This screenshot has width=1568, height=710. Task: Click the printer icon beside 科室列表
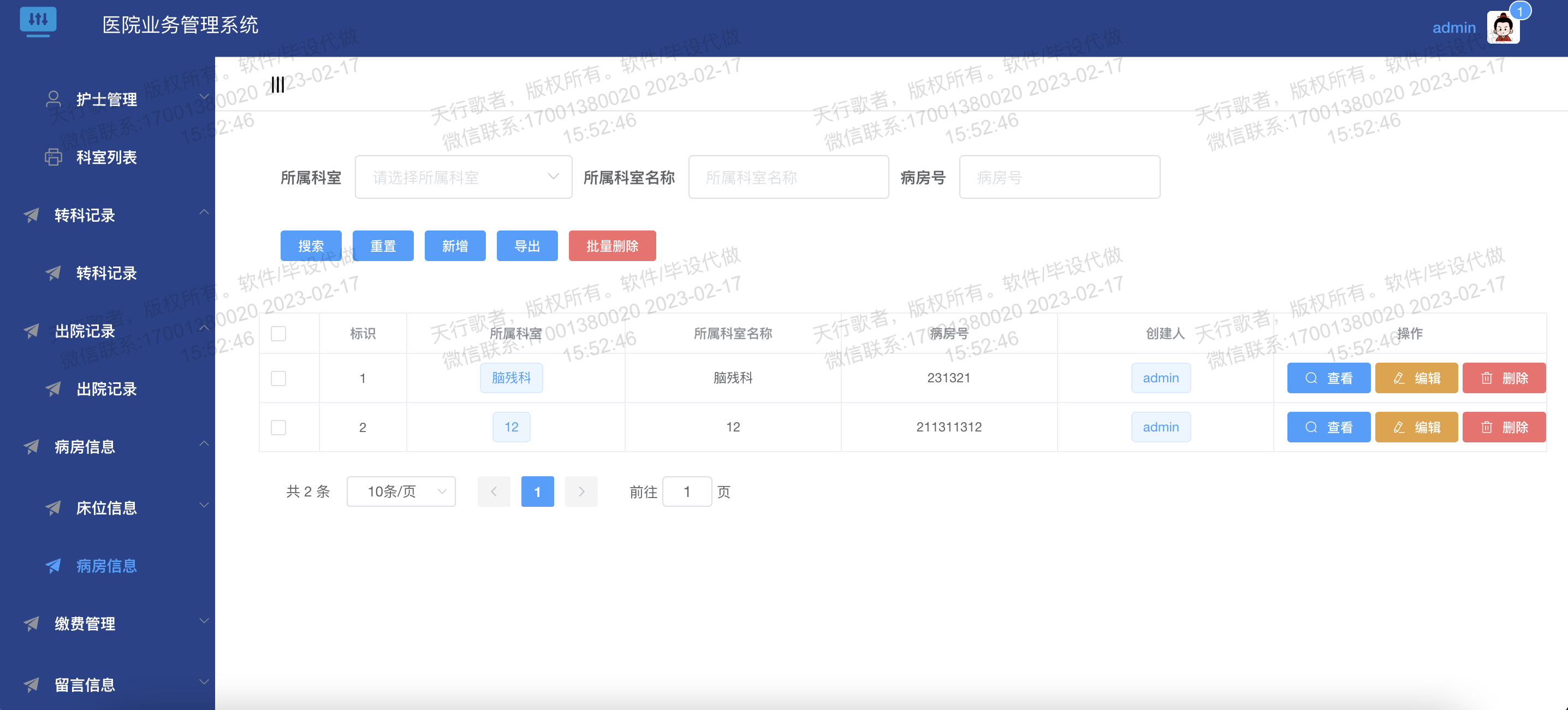point(54,157)
